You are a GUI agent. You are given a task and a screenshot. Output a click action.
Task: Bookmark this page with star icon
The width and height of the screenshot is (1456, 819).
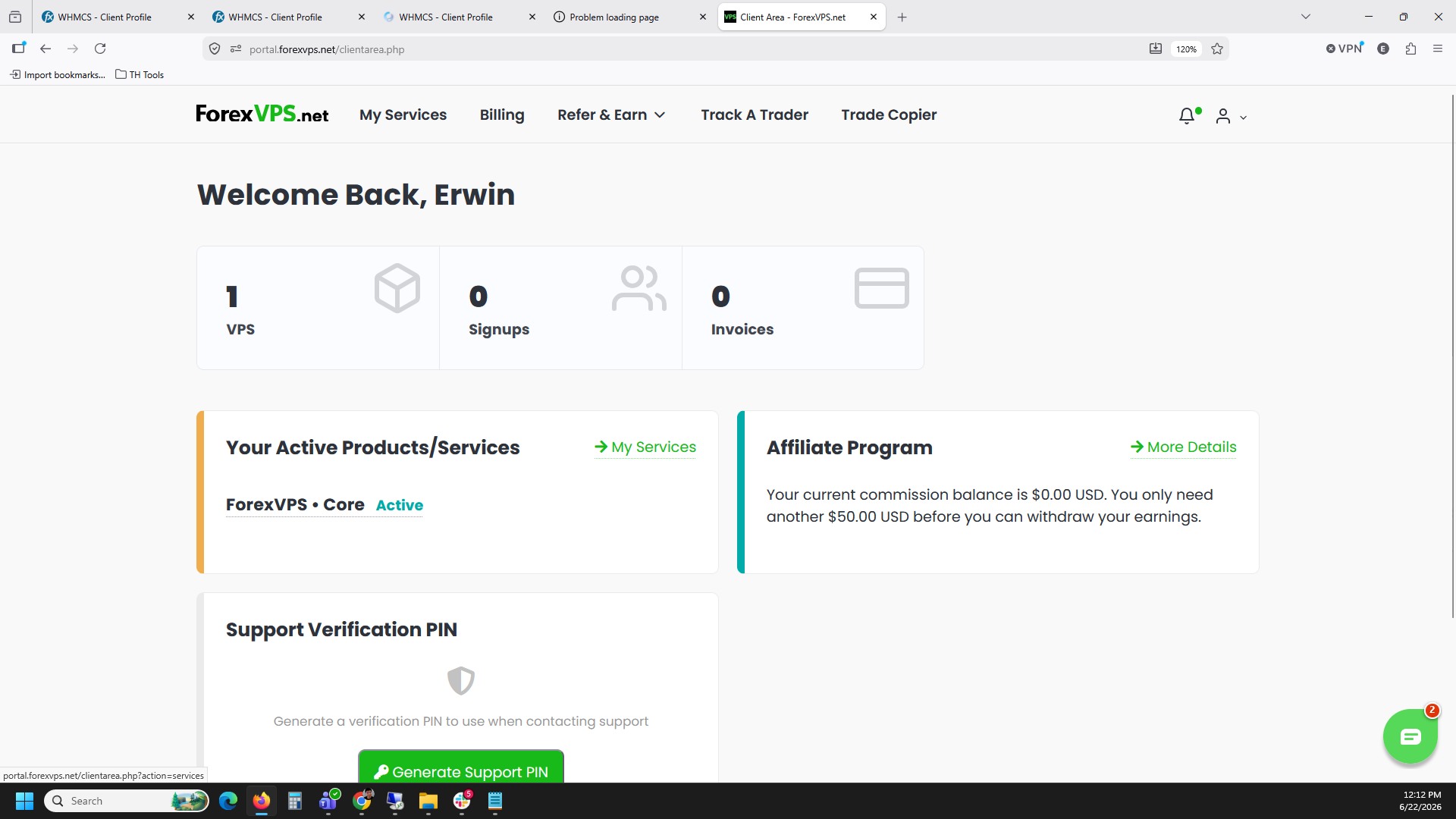pos(1217,49)
